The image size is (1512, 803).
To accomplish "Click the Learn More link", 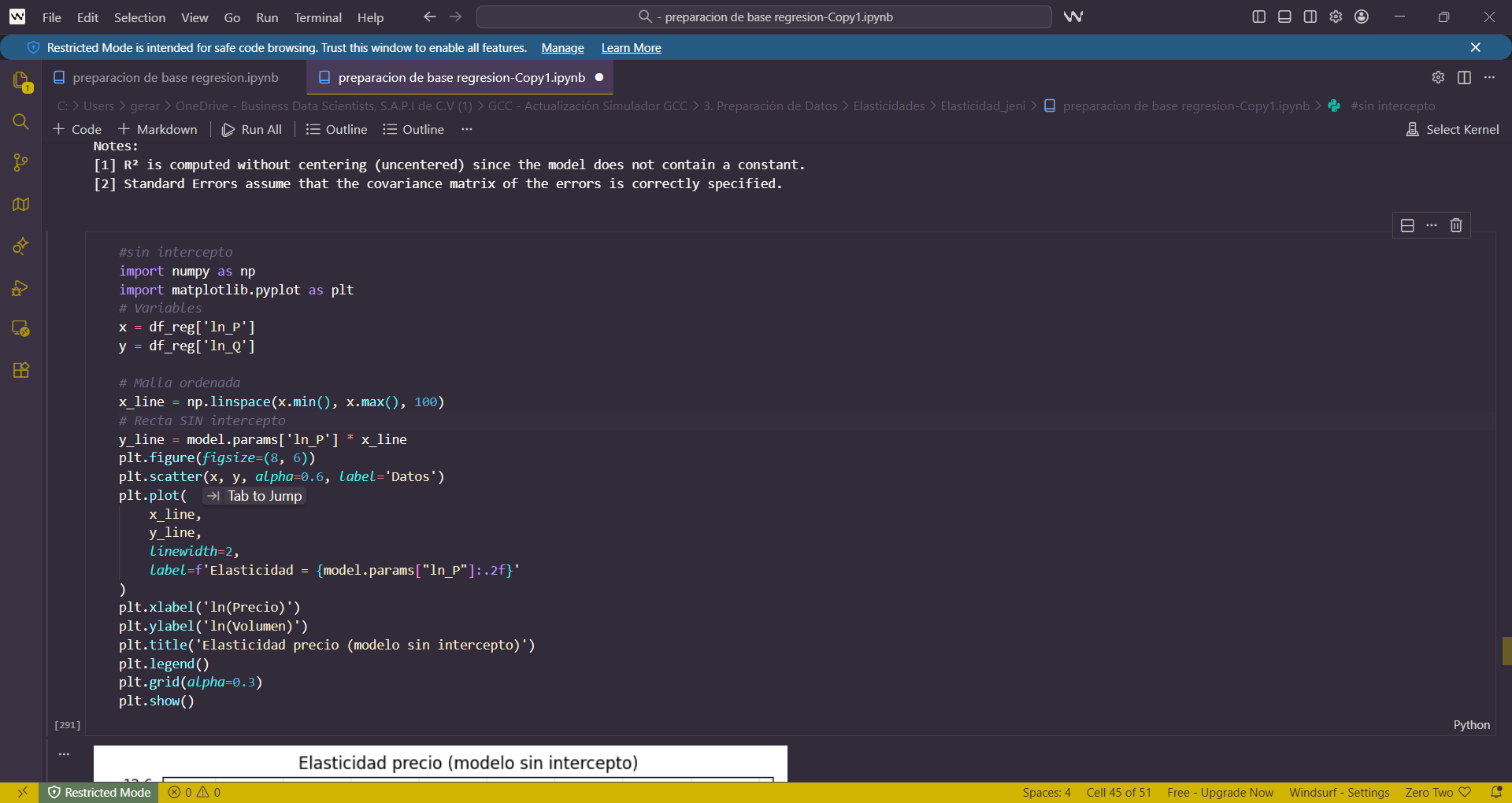I will click(631, 48).
